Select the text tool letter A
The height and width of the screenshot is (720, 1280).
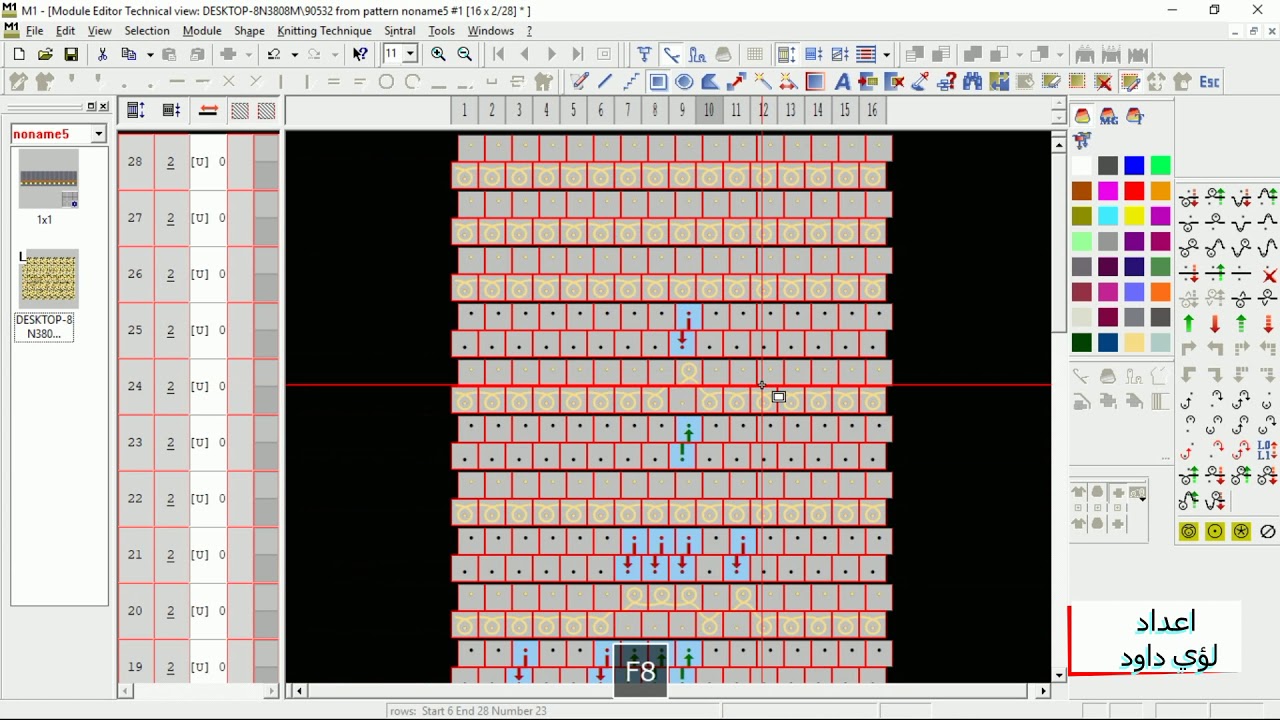(x=842, y=82)
